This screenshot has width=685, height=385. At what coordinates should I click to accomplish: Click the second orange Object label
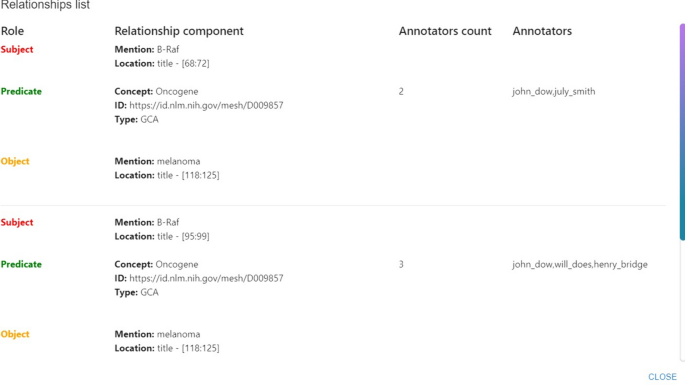pos(15,334)
